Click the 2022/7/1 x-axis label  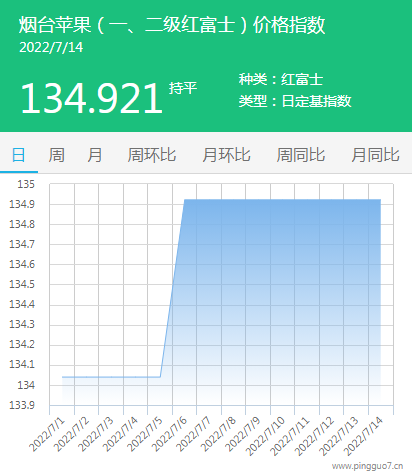[47, 434]
